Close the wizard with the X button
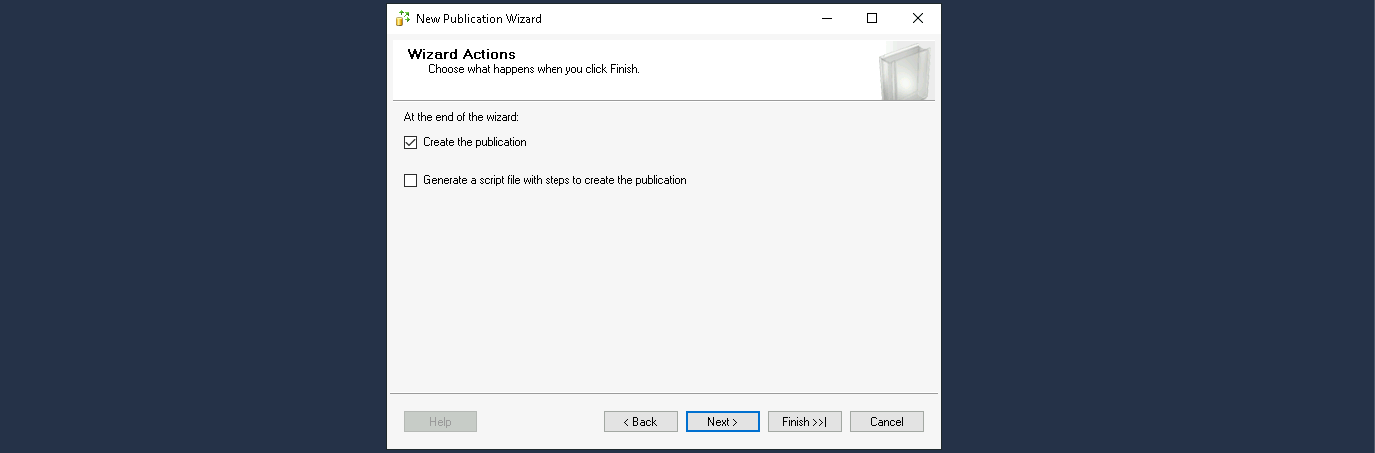Image resolution: width=1375 pixels, height=453 pixels. pyautogui.click(x=917, y=18)
